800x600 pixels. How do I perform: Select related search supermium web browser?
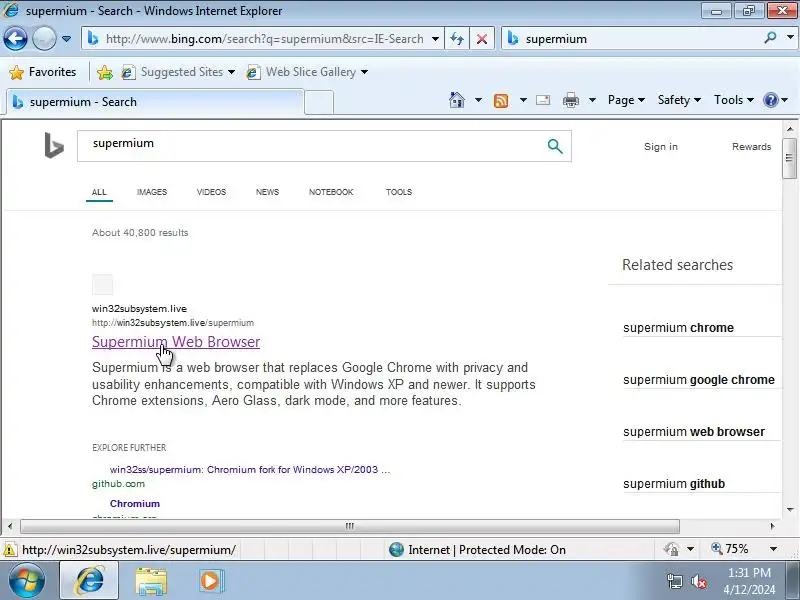693,432
